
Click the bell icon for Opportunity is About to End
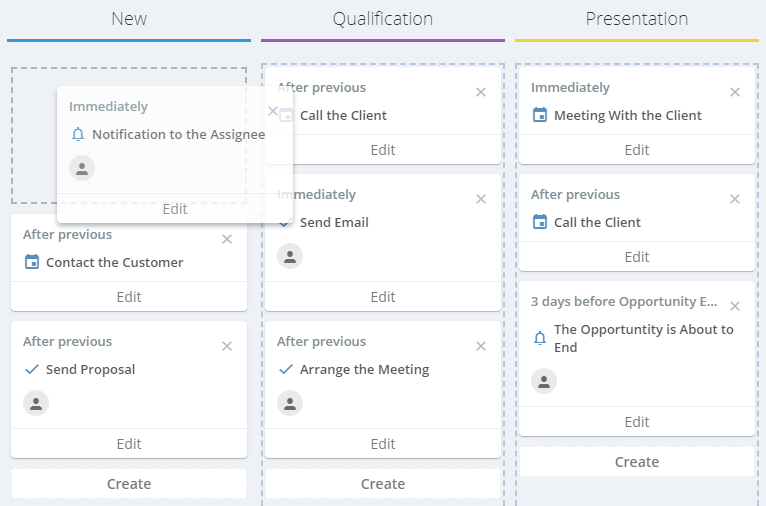[540, 338]
